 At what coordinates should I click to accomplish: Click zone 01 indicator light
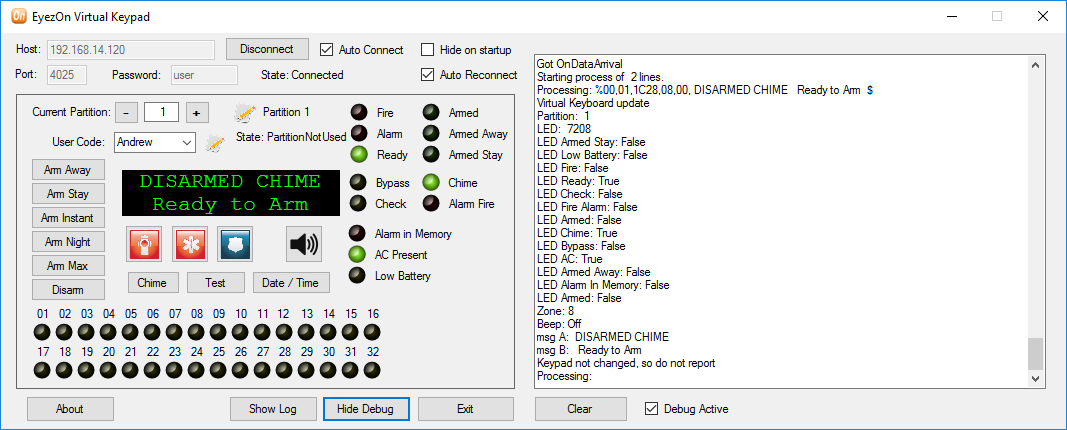pos(43,333)
